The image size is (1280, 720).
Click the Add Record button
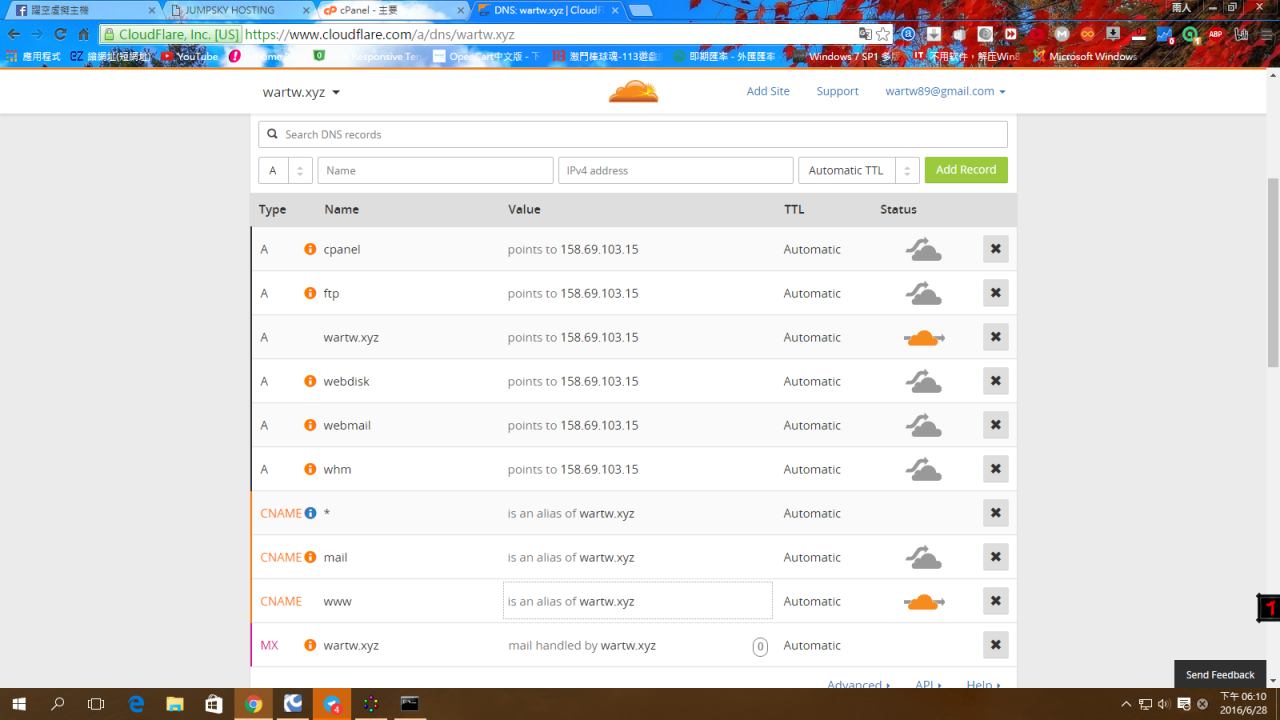(966, 170)
